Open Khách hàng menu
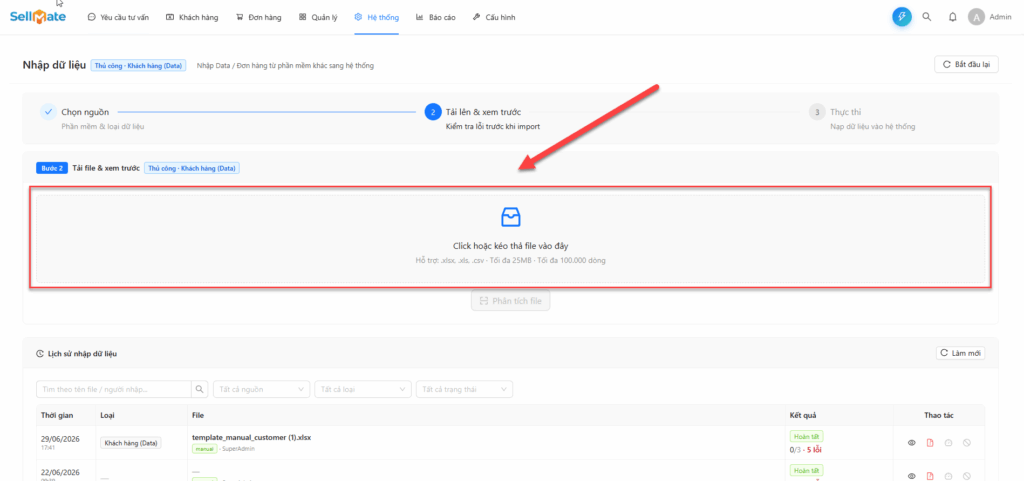Screen dimensions: 1024x481 click(x=192, y=18)
